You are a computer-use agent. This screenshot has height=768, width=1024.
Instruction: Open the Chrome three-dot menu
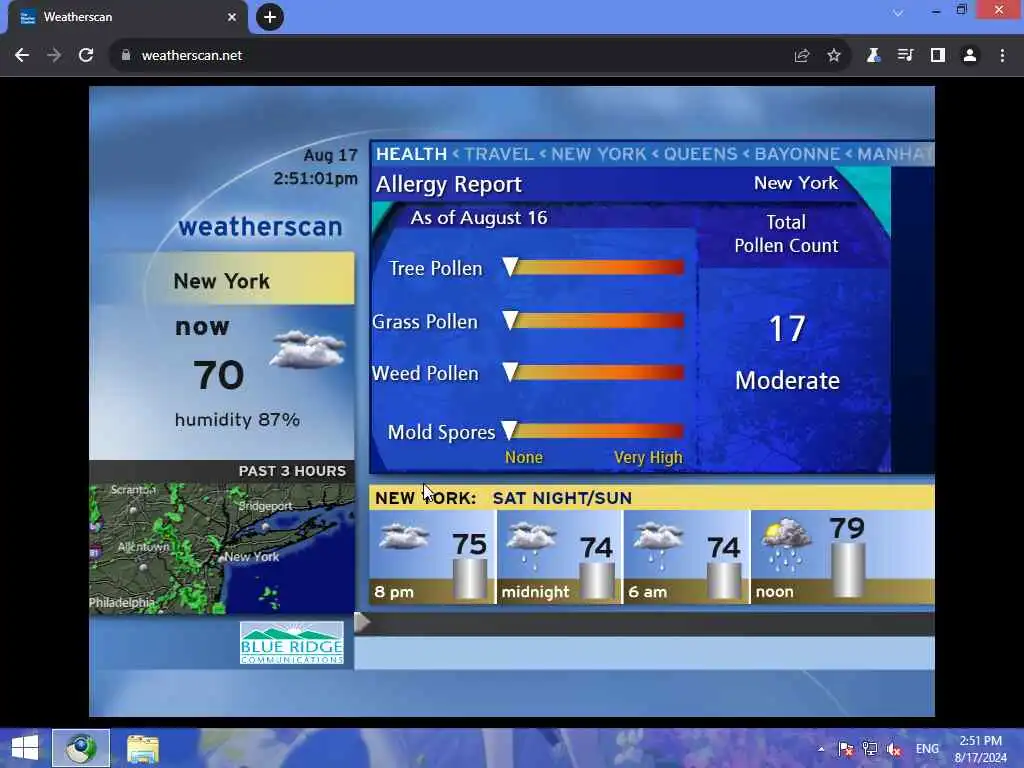pyautogui.click(x=1002, y=56)
